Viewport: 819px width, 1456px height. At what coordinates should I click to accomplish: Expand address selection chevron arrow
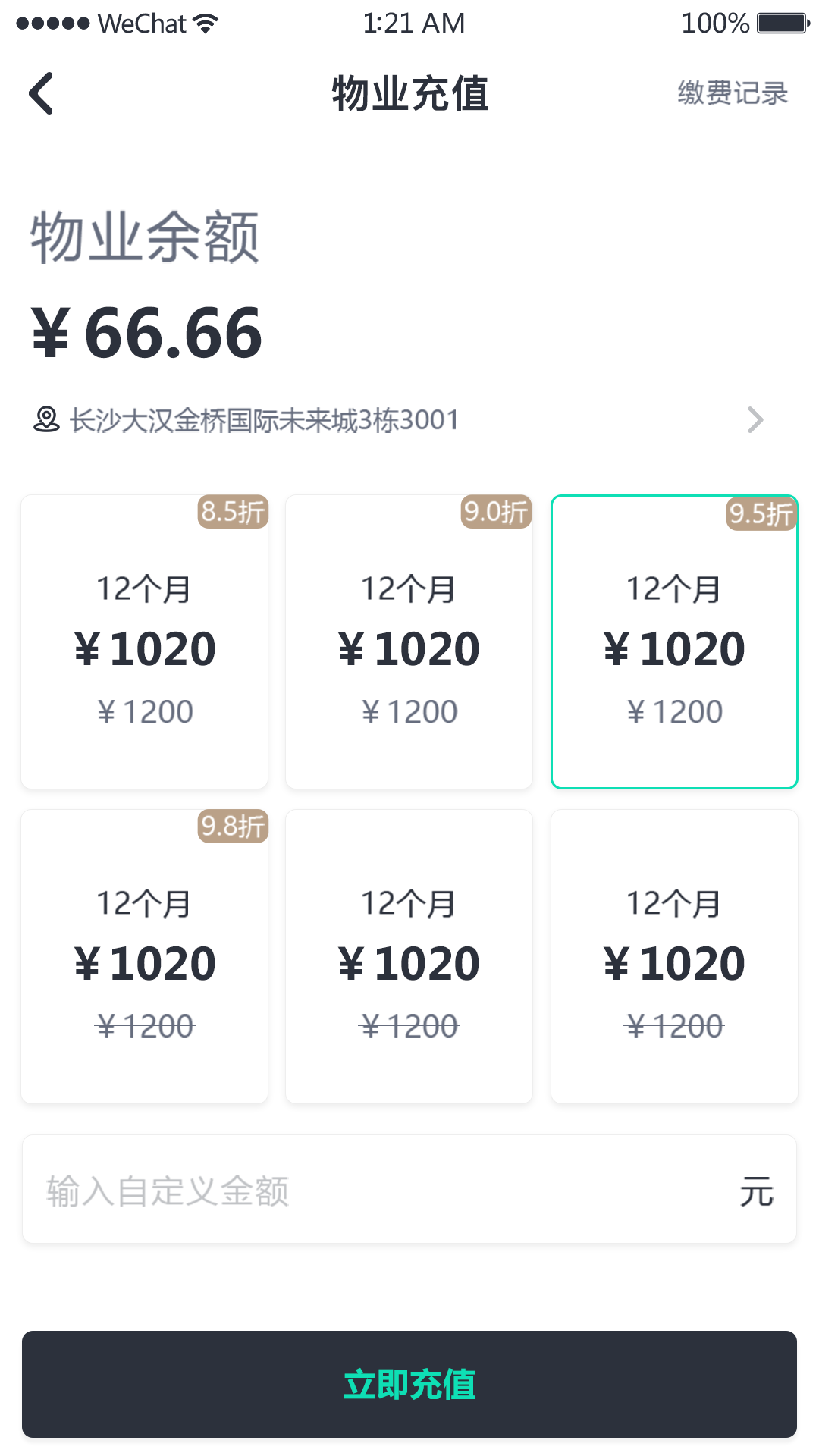[755, 419]
